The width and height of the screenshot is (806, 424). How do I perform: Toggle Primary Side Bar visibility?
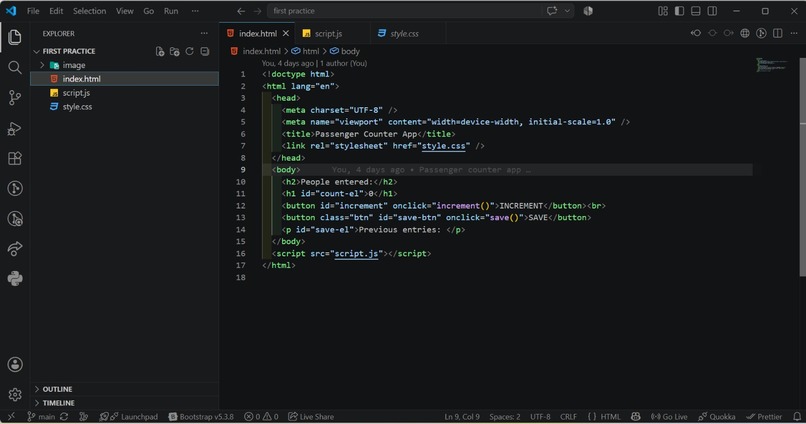pos(679,11)
